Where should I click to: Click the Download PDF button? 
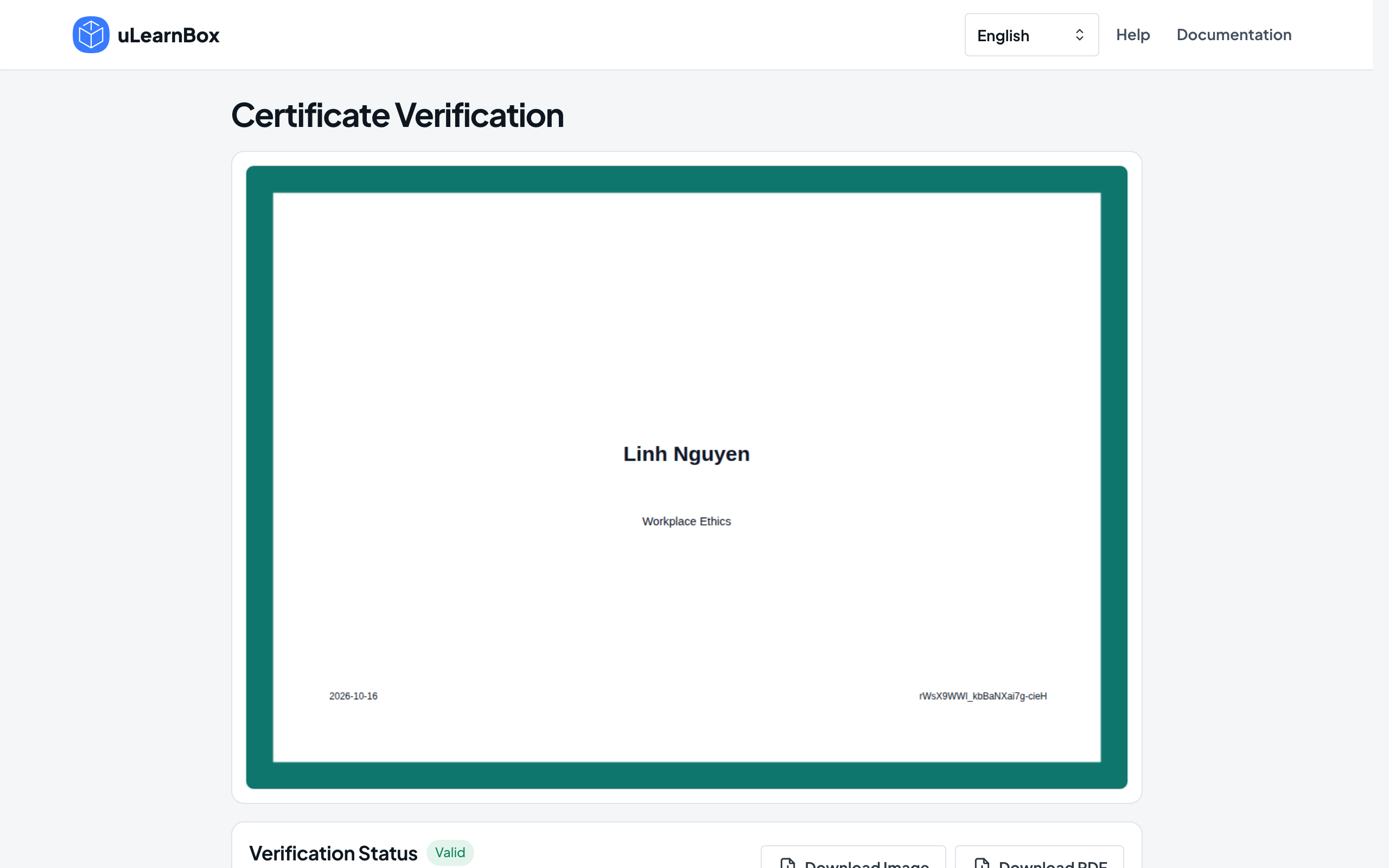(x=1039, y=858)
